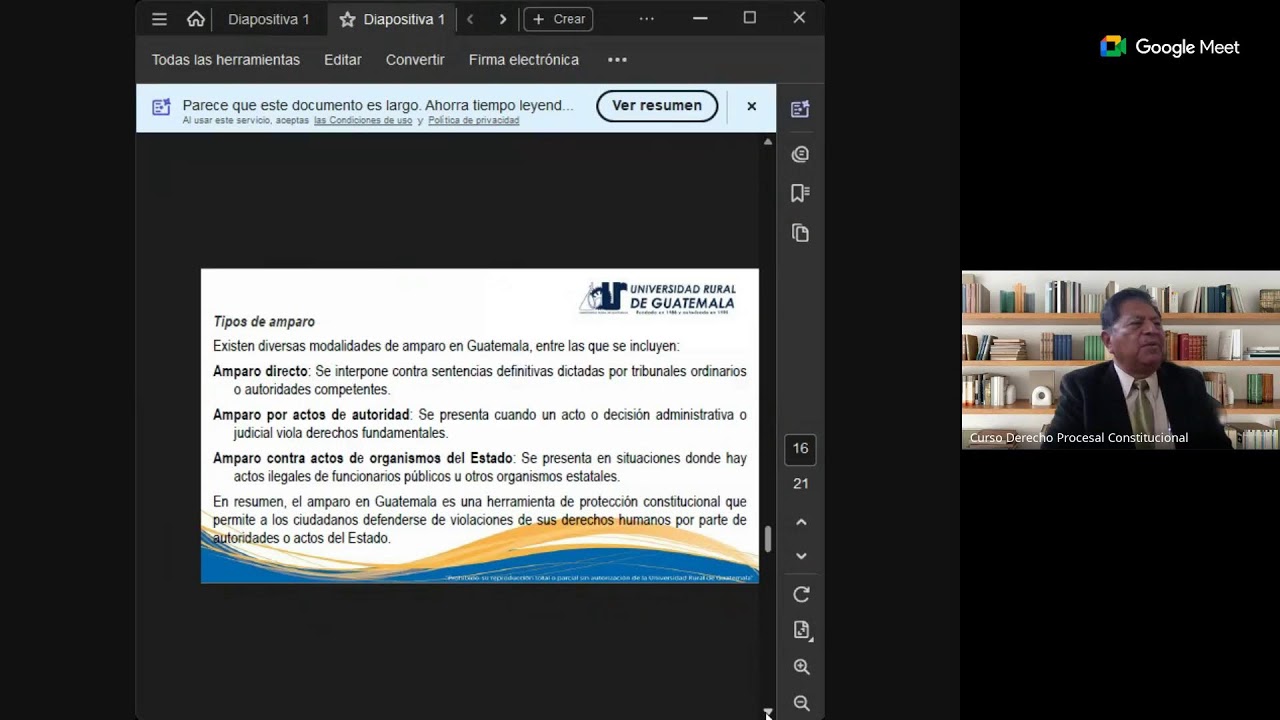Open Firma electrónica menu
Screen dimensions: 1280x720
pyautogui.click(x=524, y=60)
